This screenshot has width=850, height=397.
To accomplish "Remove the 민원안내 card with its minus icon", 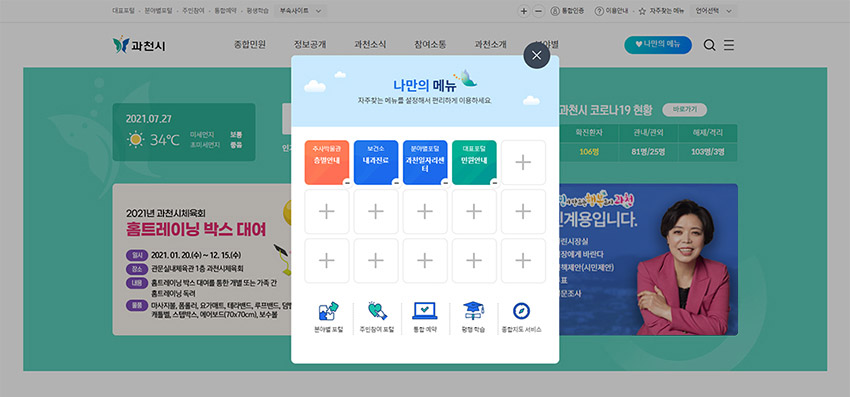I will point(494,183).
